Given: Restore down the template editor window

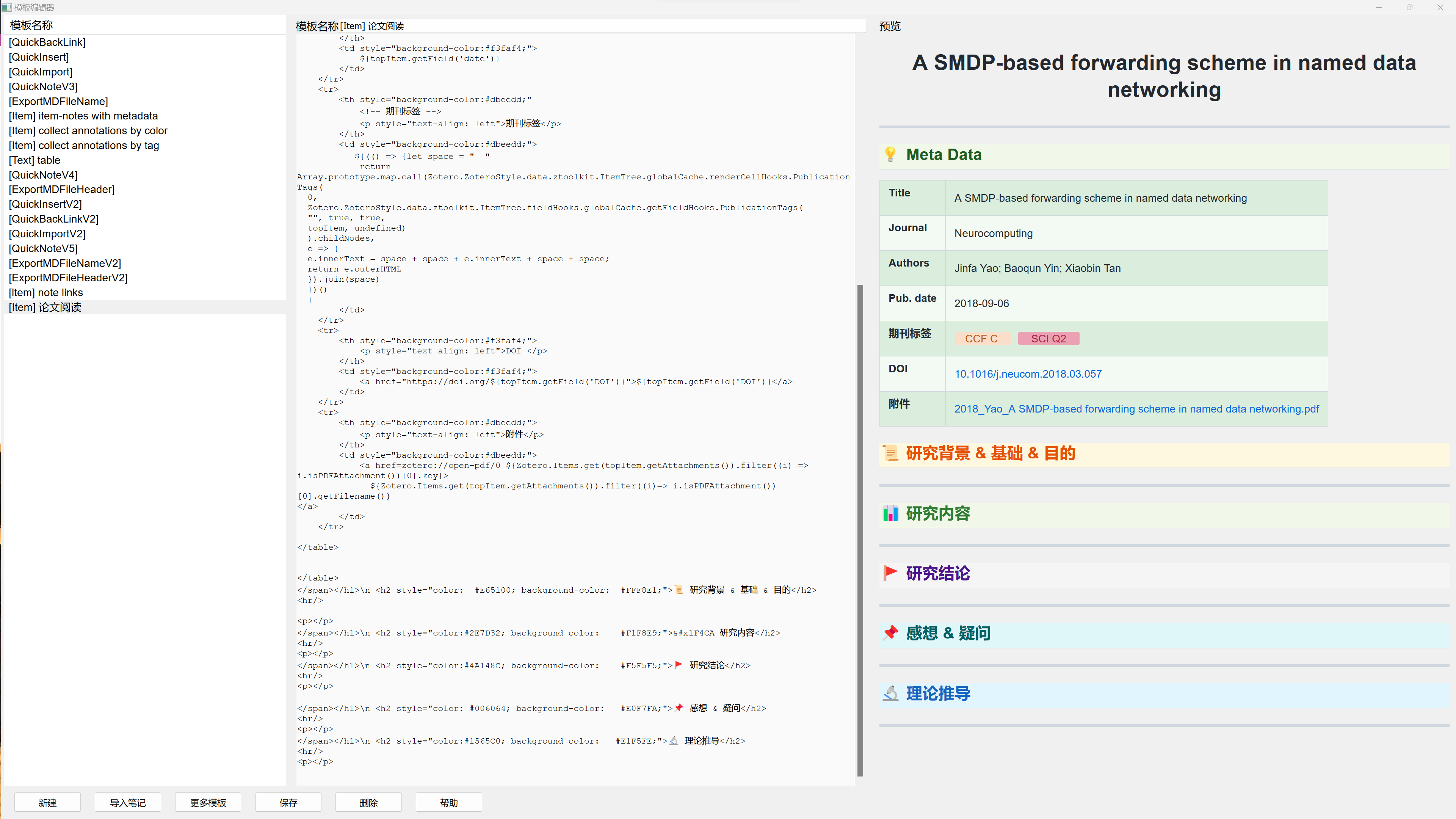Looking at the screenshot, I should (1409, 7).
